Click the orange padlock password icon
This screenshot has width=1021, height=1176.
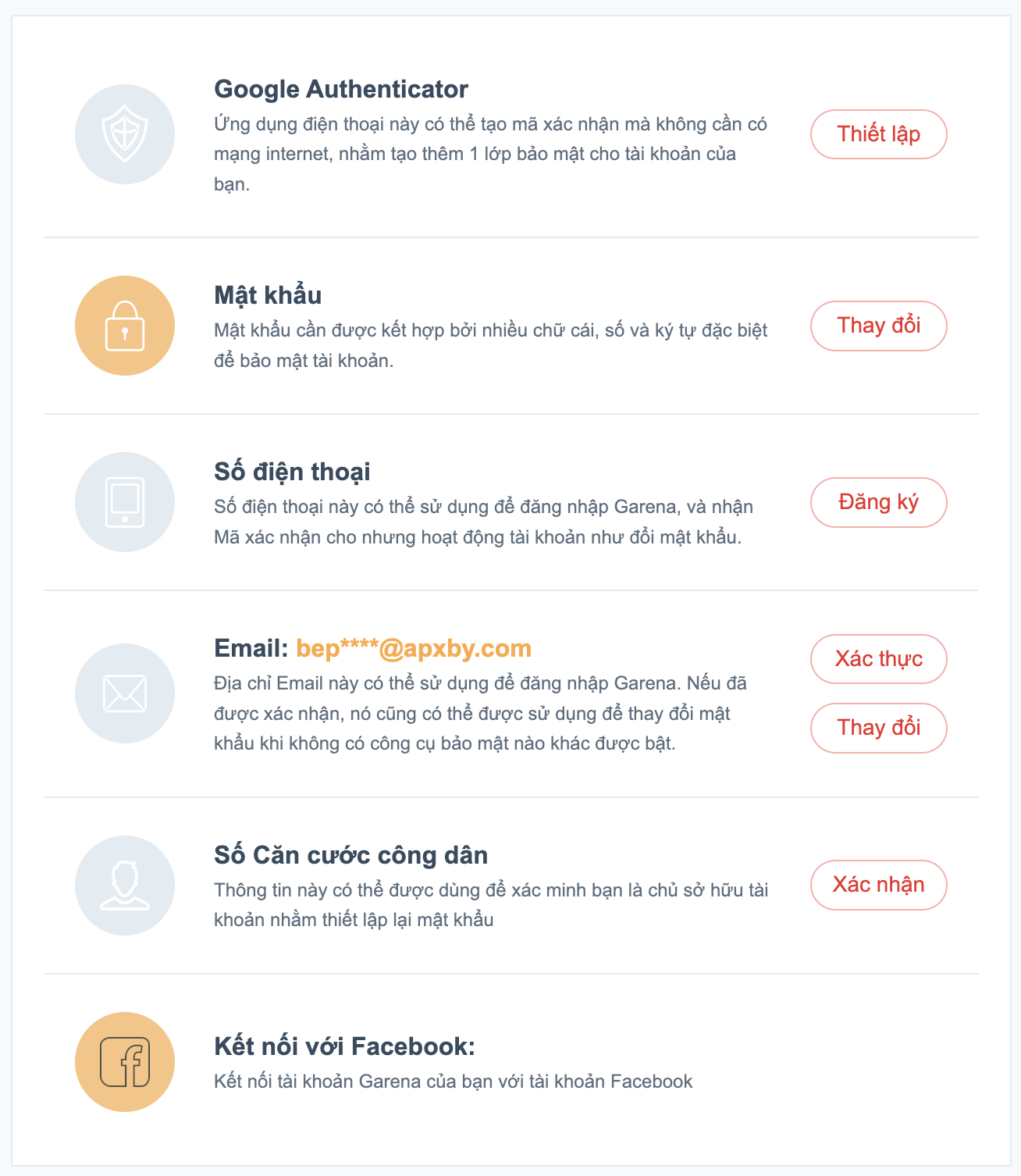coord(125,326)
